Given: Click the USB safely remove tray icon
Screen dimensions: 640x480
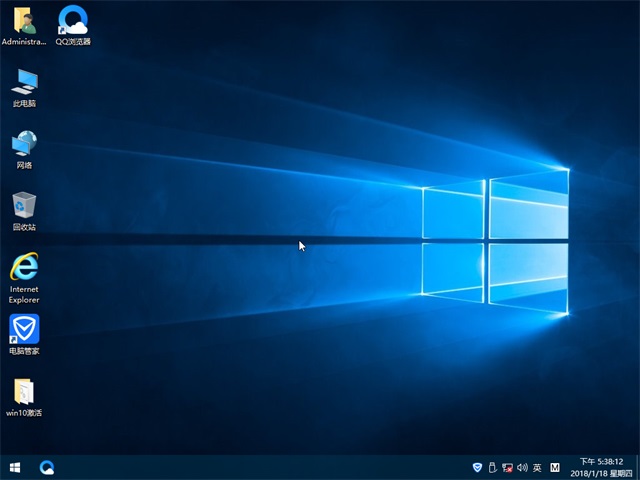Looking at the screenshot, I should pyautogui.click(x=493, y=467).
